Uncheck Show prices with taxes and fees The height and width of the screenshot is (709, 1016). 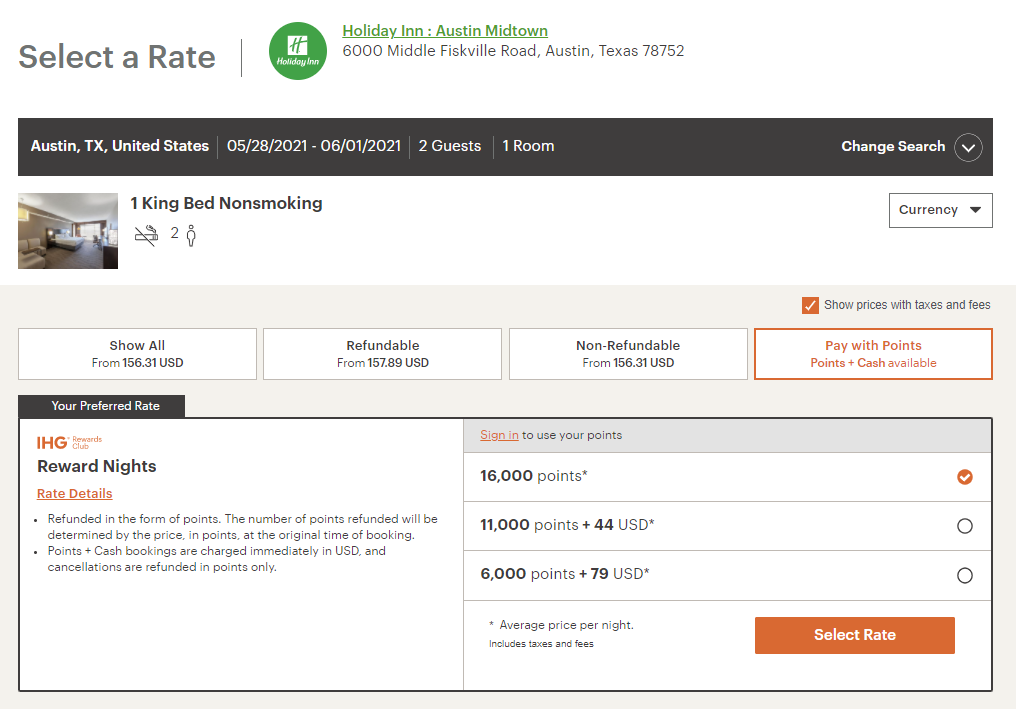click(x=810, y=305)
